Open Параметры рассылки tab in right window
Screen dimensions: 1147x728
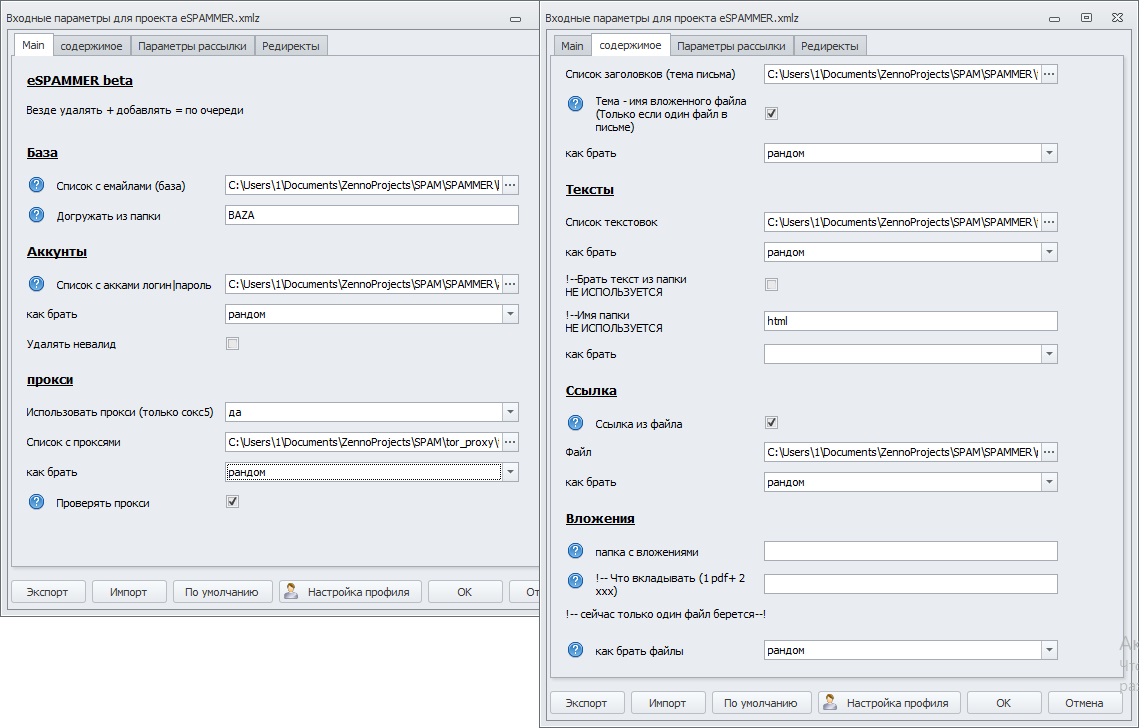click(x=731, y=46)
